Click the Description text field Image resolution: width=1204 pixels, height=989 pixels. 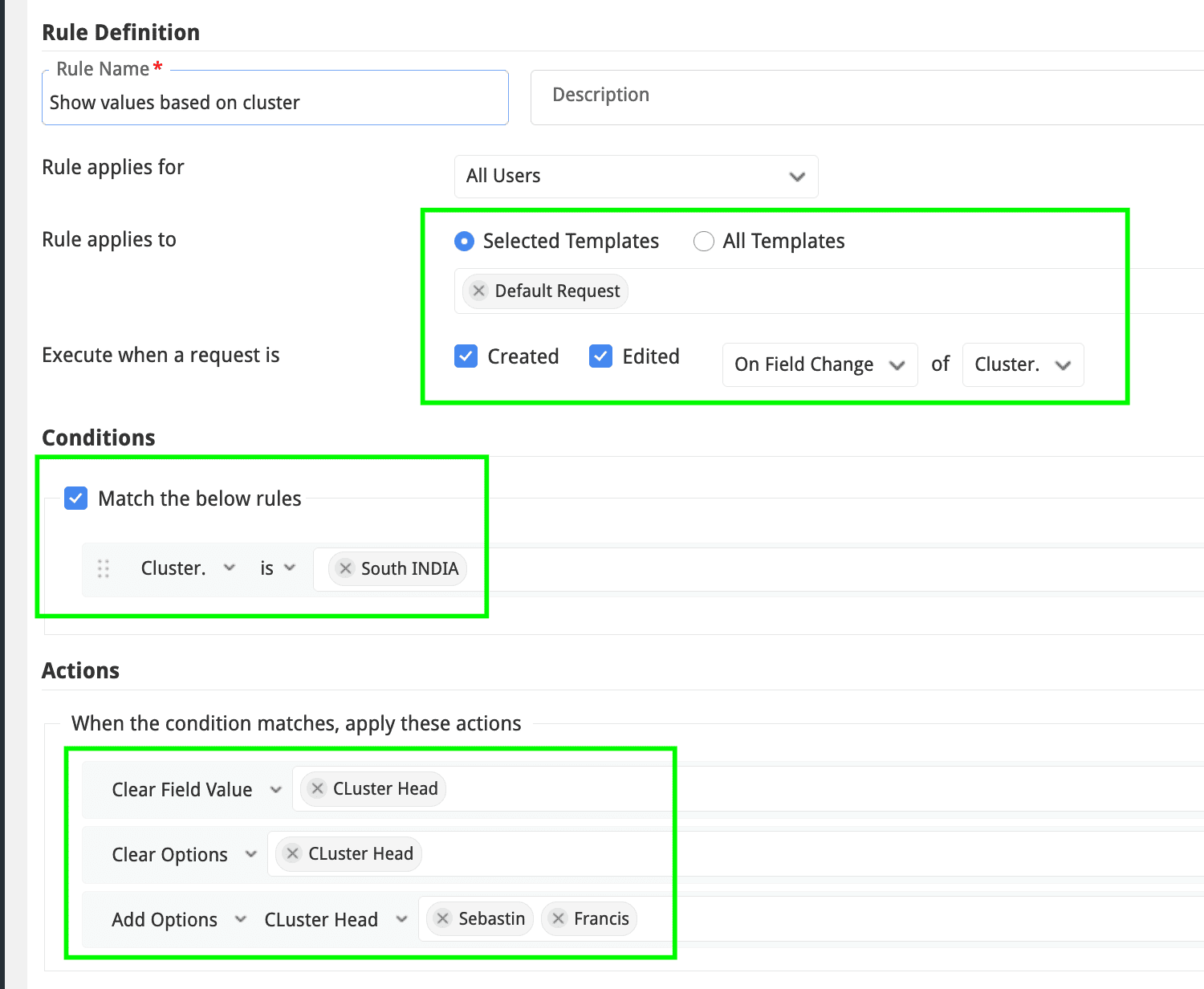(867, 96)
